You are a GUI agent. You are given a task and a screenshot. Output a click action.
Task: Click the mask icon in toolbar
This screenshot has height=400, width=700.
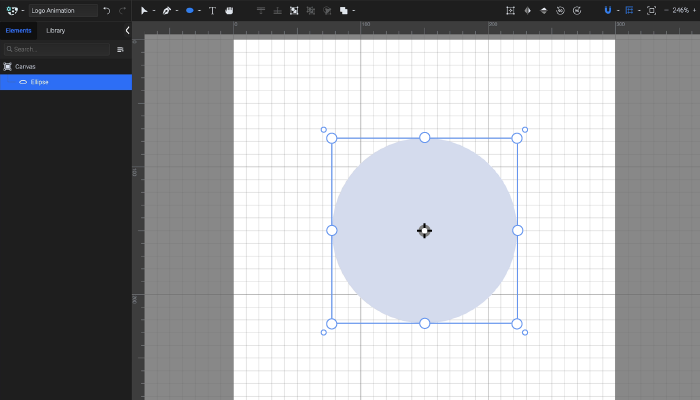point(327,10)
